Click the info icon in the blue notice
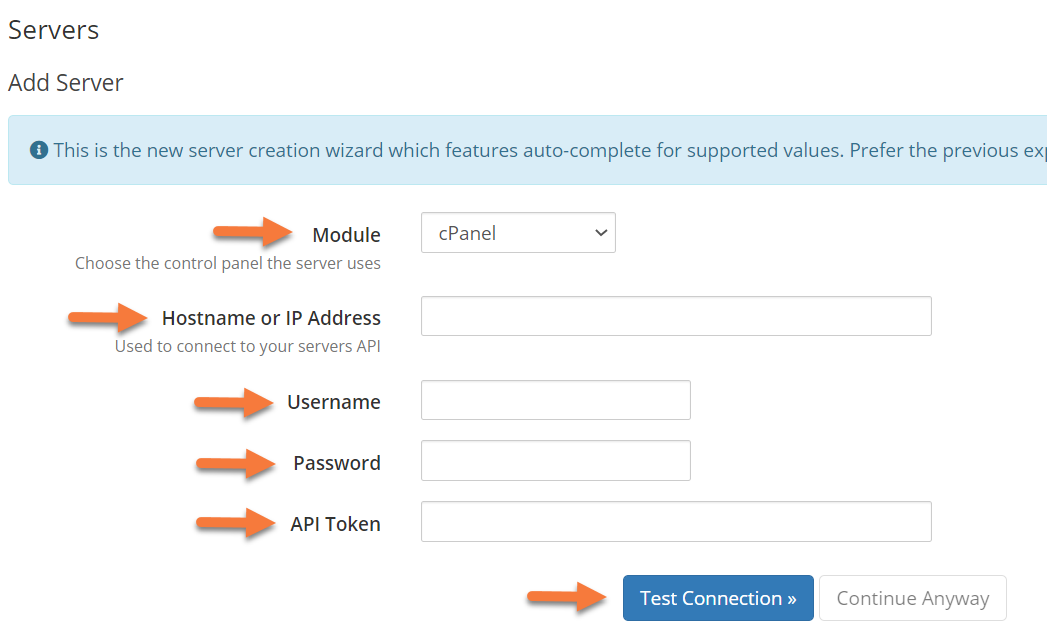 (x=39, y=151)
